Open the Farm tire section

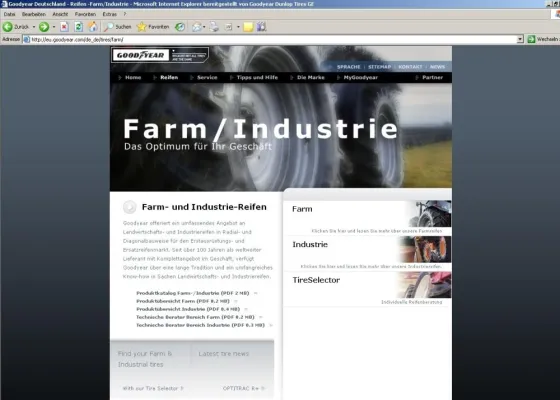tap(302, 209)
